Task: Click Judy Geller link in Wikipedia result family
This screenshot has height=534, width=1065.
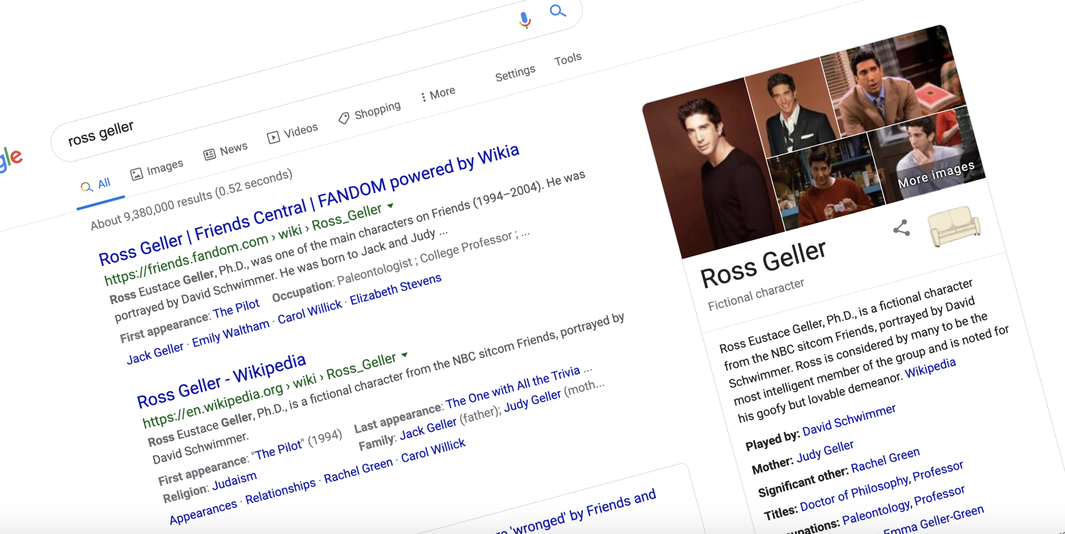Action: [532, 399]
